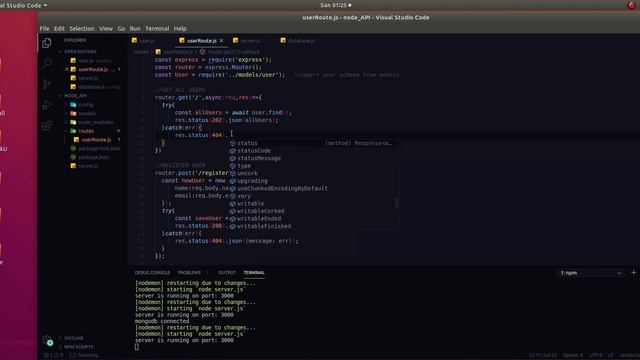This screenshot has height=360, width=640.
Task: Open the Search view in the activity bar
Action: (x=47, y=63)
